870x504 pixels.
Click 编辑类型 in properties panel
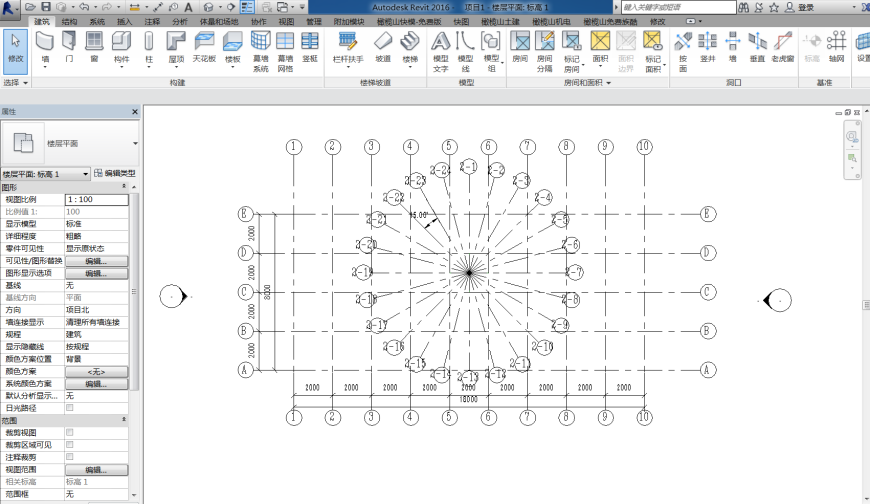(x=115, y=173)
